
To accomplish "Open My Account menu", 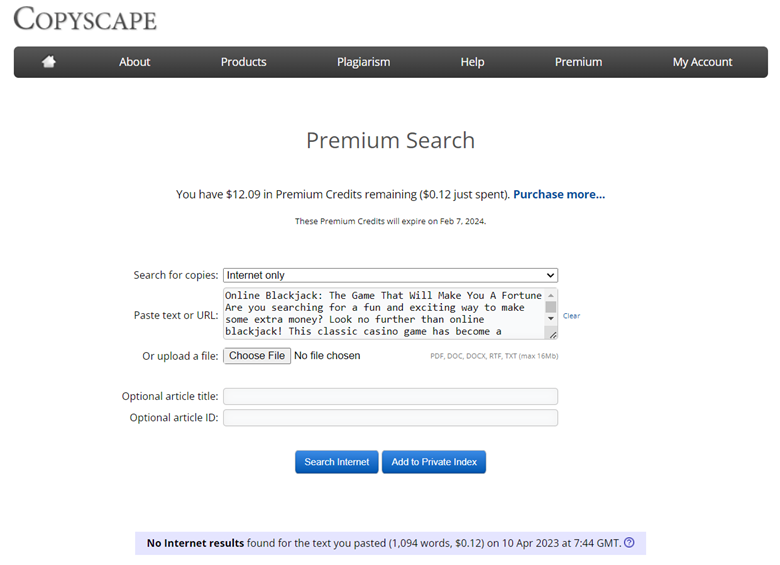I will click(702, 62).
